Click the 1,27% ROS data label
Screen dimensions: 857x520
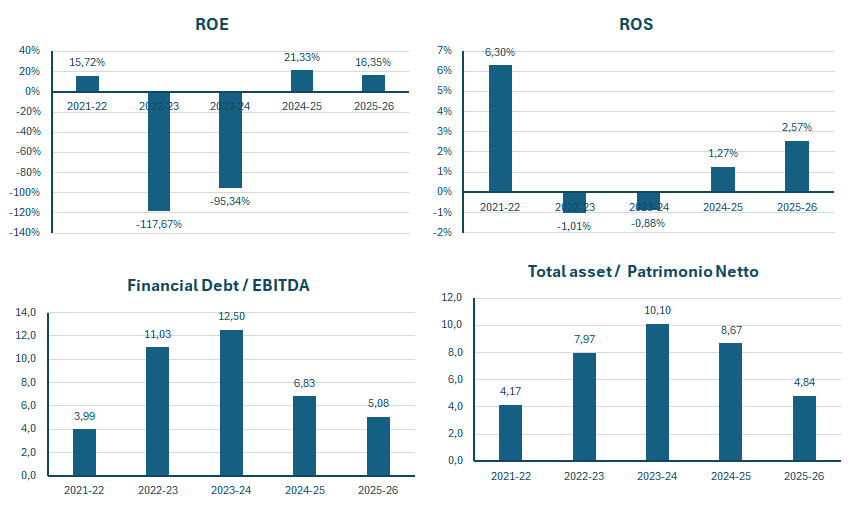tap(723, 153)
